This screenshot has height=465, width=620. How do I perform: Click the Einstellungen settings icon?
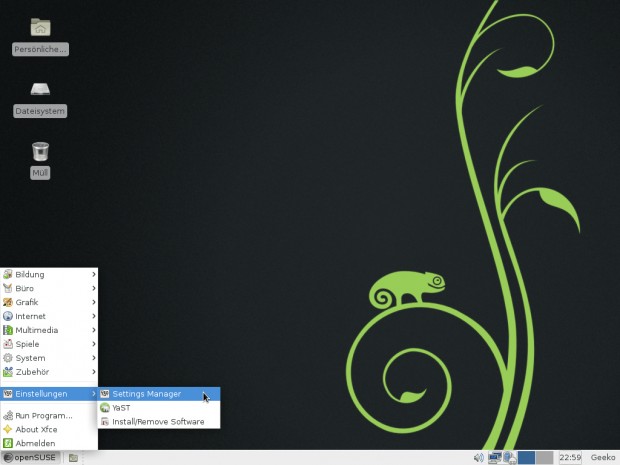(8, 393)
